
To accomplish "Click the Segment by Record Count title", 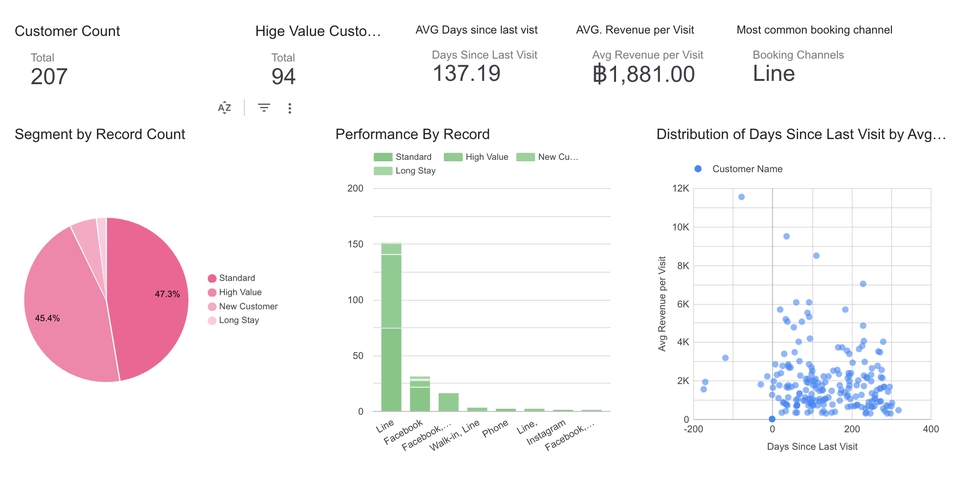I will 100,134.
